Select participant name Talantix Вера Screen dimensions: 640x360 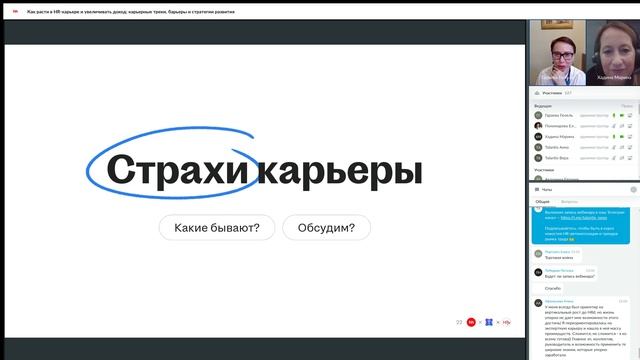click(557, 158)
